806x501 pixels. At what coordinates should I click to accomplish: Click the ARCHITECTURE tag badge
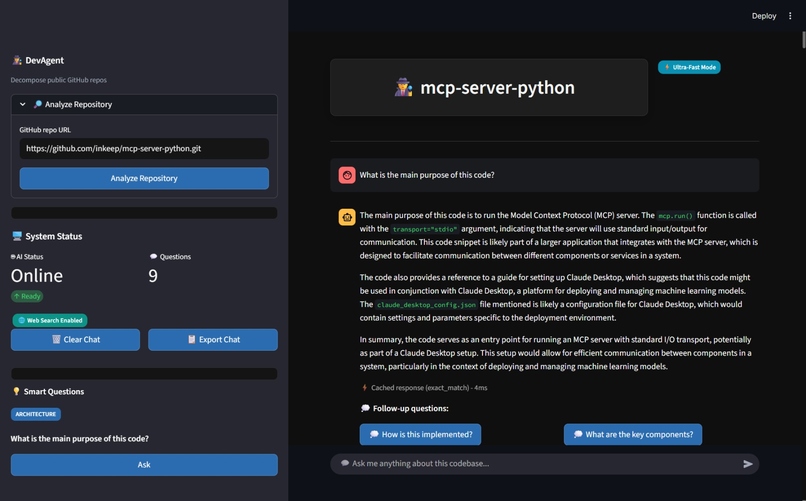tap(35, 414)
